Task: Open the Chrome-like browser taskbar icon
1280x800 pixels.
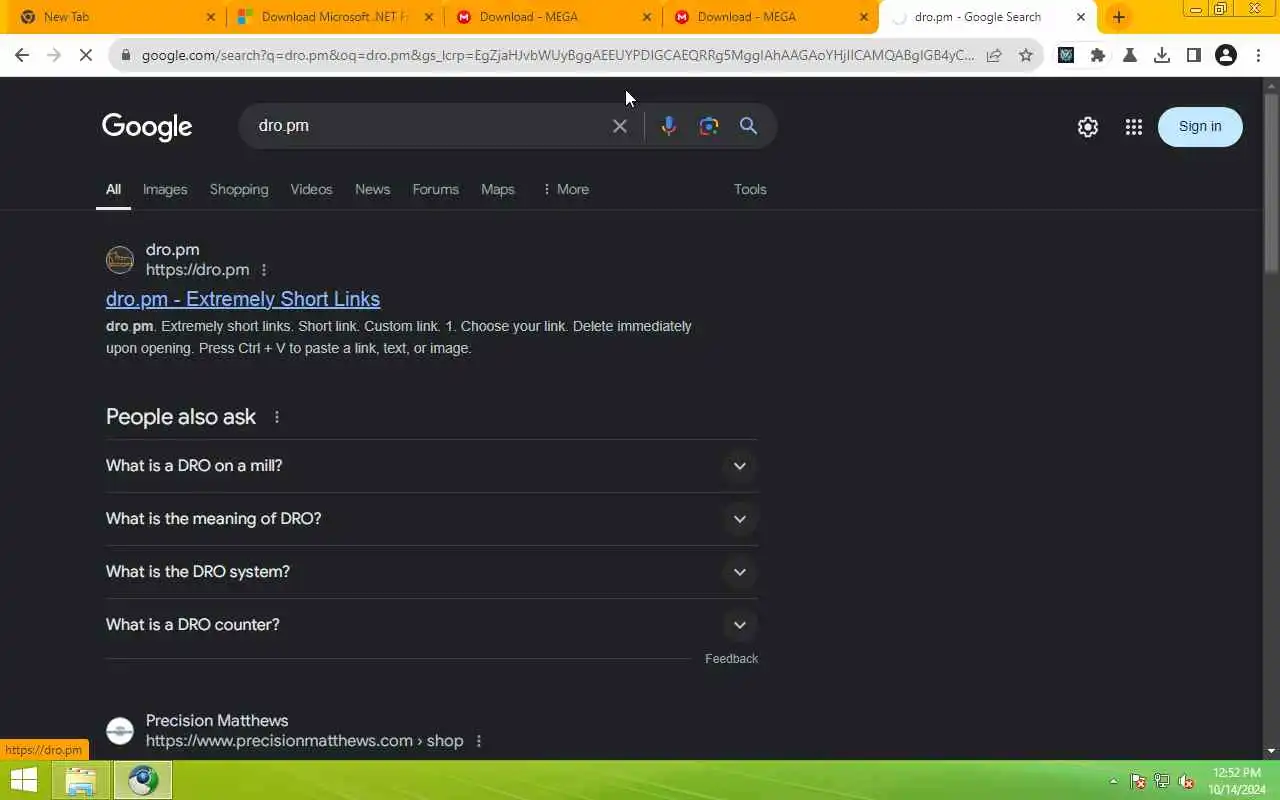Action: pyautogui.click(x=142, y=780)
